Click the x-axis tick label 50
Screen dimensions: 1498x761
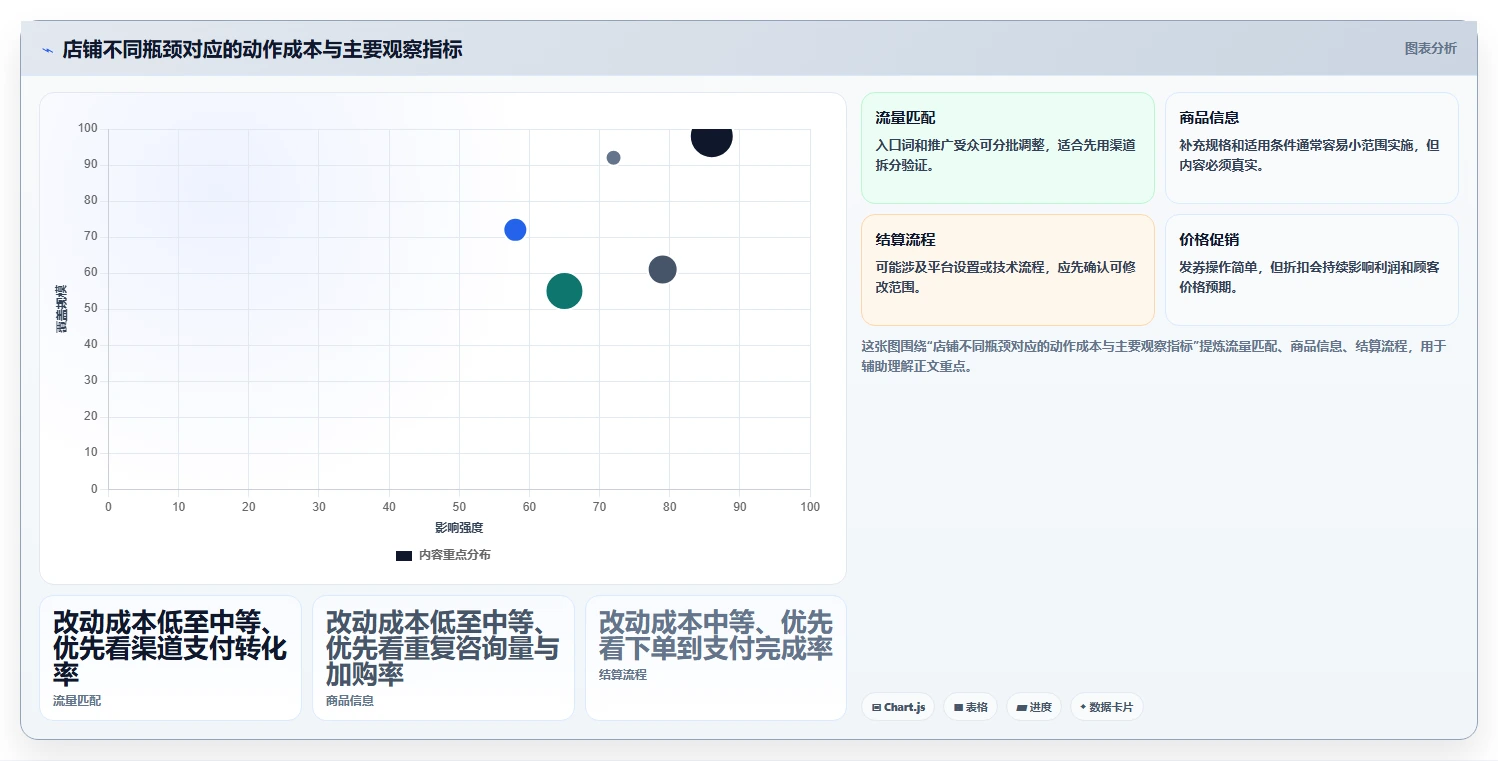(x=459, y=507)
